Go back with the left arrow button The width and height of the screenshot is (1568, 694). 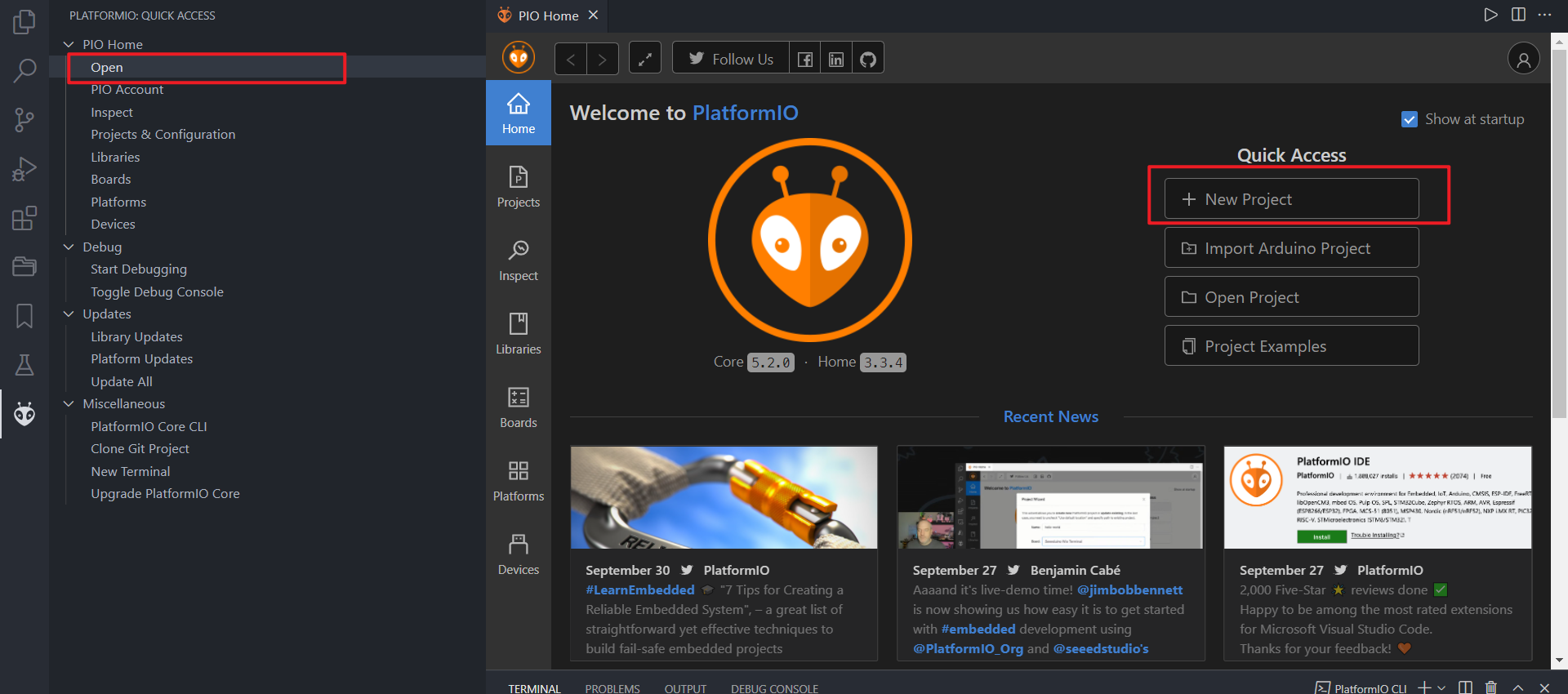pos(571,59)
